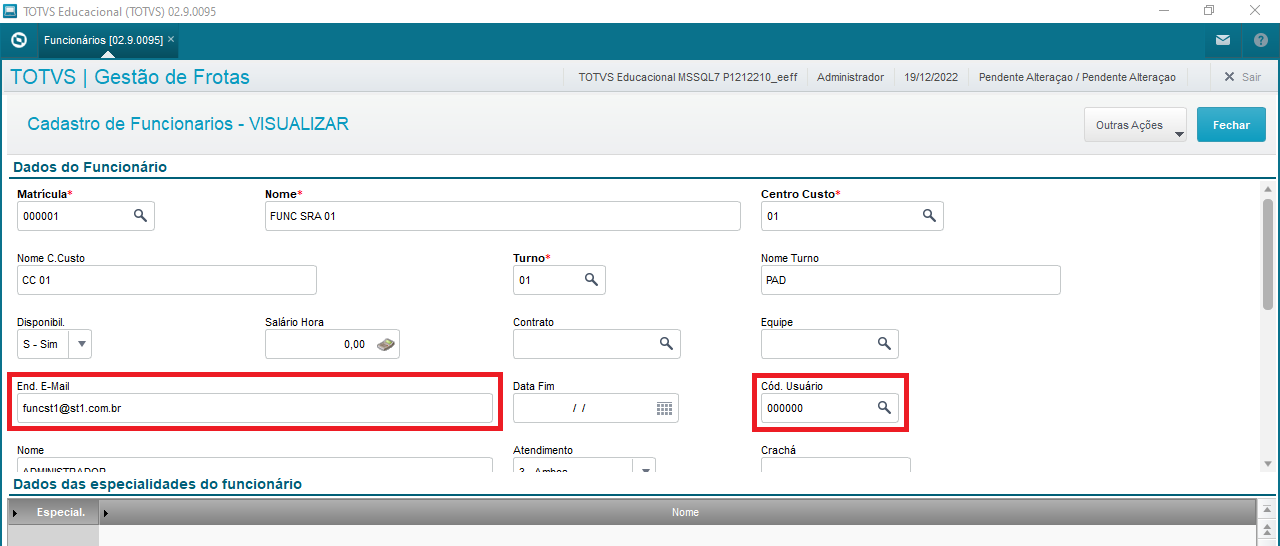The image size is (1280, 546).
Task: Open the Data Fim calendar icon
Action: point(665,408)
